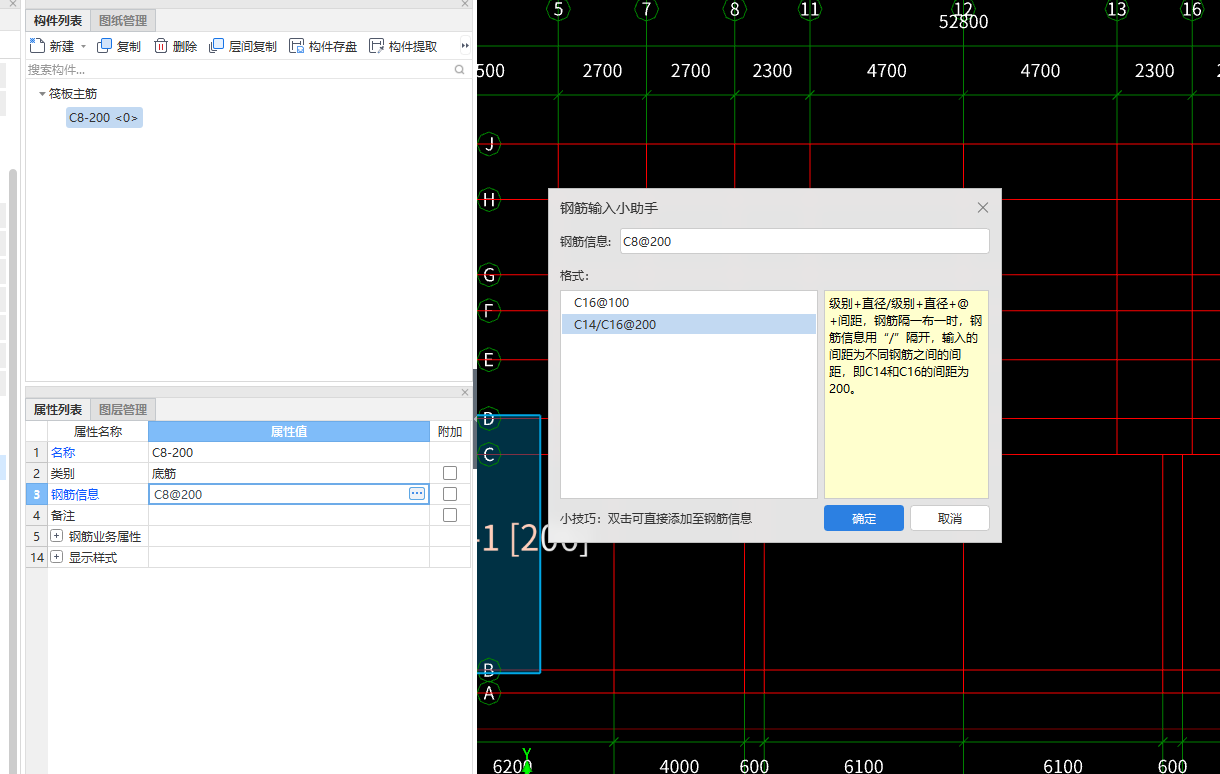Click axis bubble G in the drawing
The height and width of the screenshot is (774, 1220).
[489, 275]
